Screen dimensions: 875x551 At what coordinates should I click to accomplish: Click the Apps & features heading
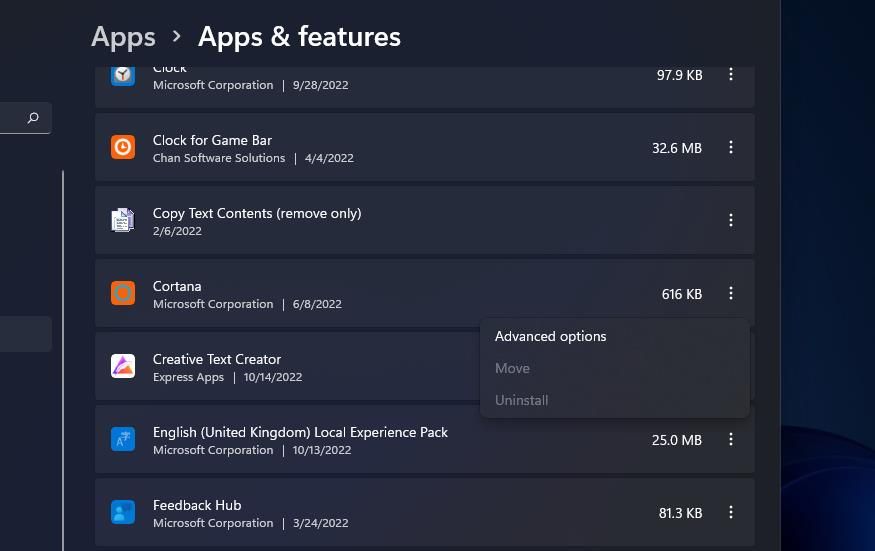299,37
